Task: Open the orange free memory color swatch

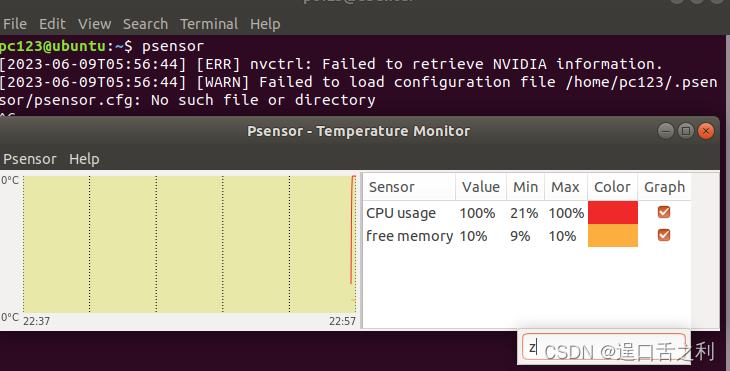Action: (613, 236)
